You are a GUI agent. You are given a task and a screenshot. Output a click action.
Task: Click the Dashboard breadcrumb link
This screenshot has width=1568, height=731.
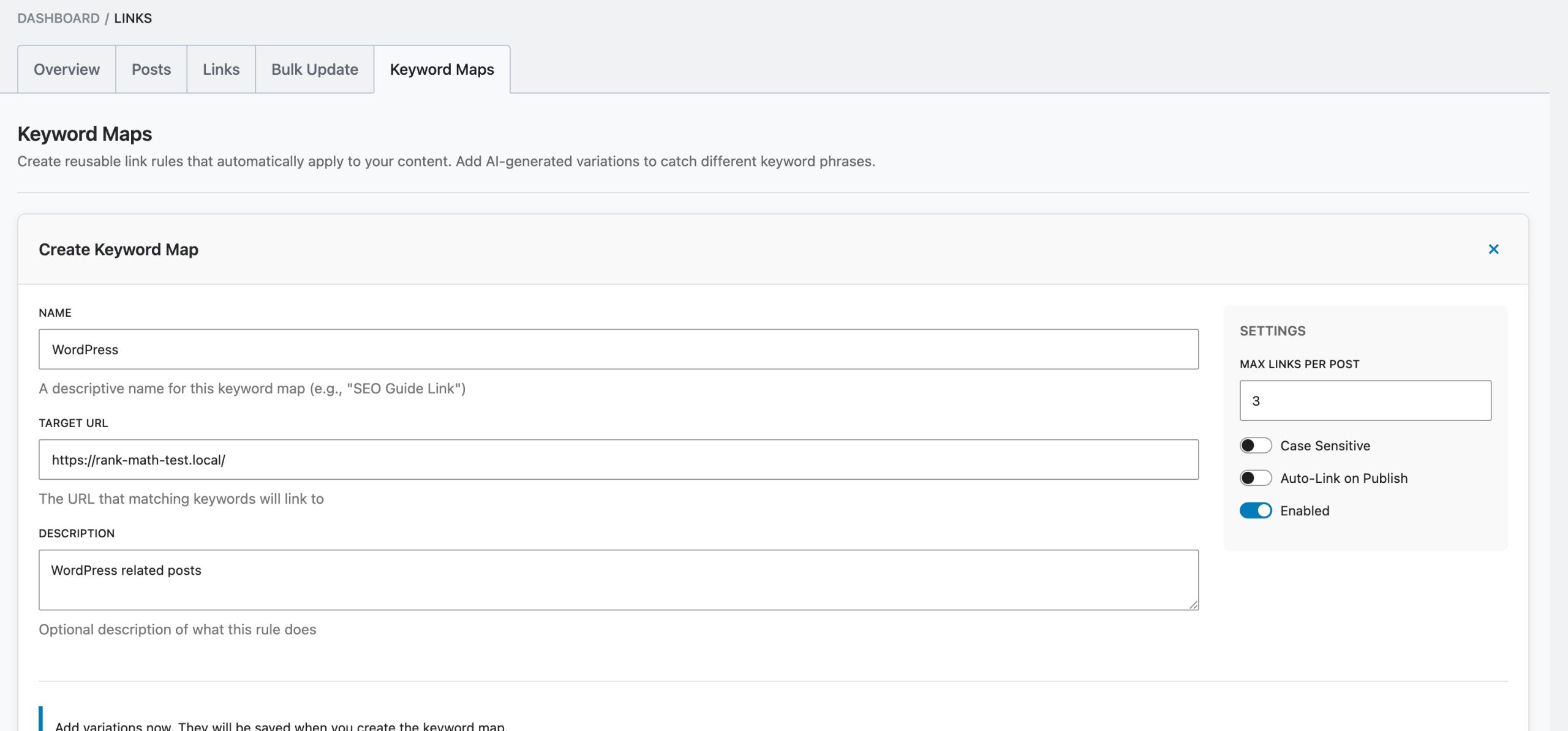(58, 18)
